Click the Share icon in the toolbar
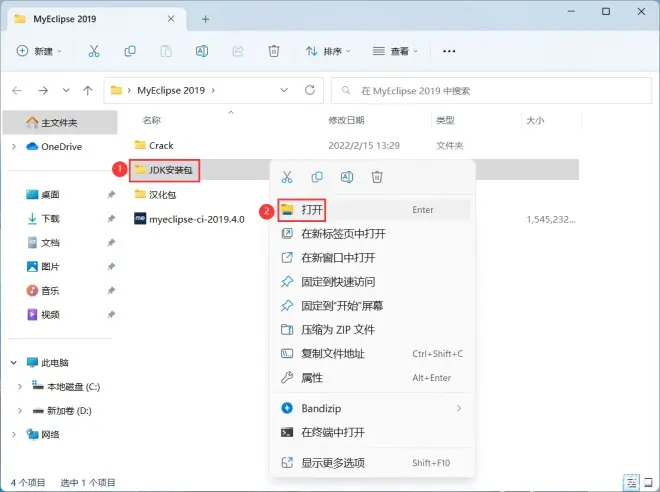Viewport: 660px width, 492px height. pos(238,51)
